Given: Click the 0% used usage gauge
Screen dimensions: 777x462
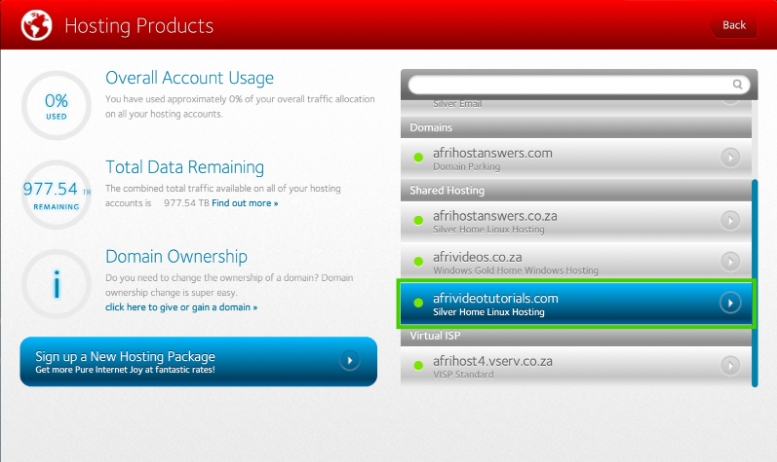Looking at the screenshot, I should [56, 105].
